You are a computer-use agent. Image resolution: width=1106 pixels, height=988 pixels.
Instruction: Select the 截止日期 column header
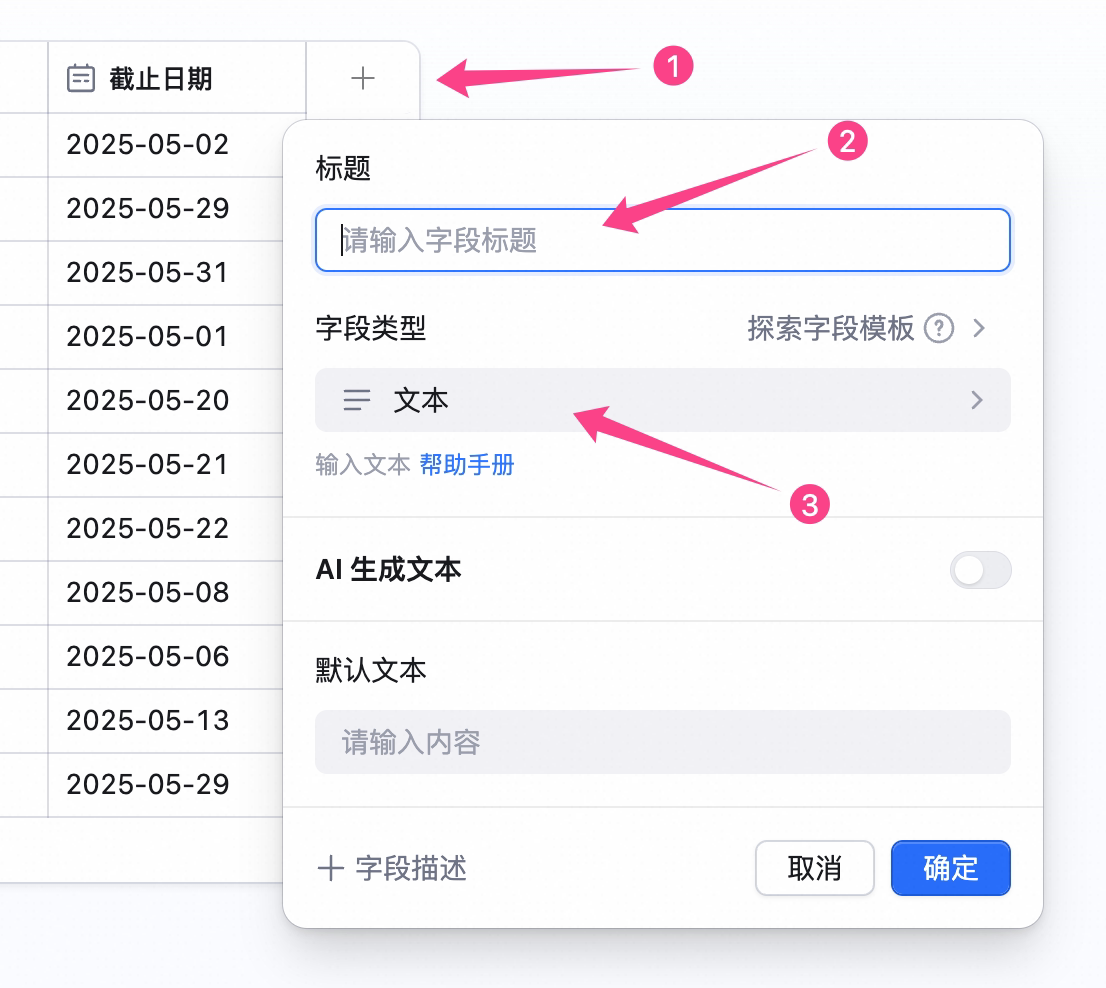(x=177, y=78)
